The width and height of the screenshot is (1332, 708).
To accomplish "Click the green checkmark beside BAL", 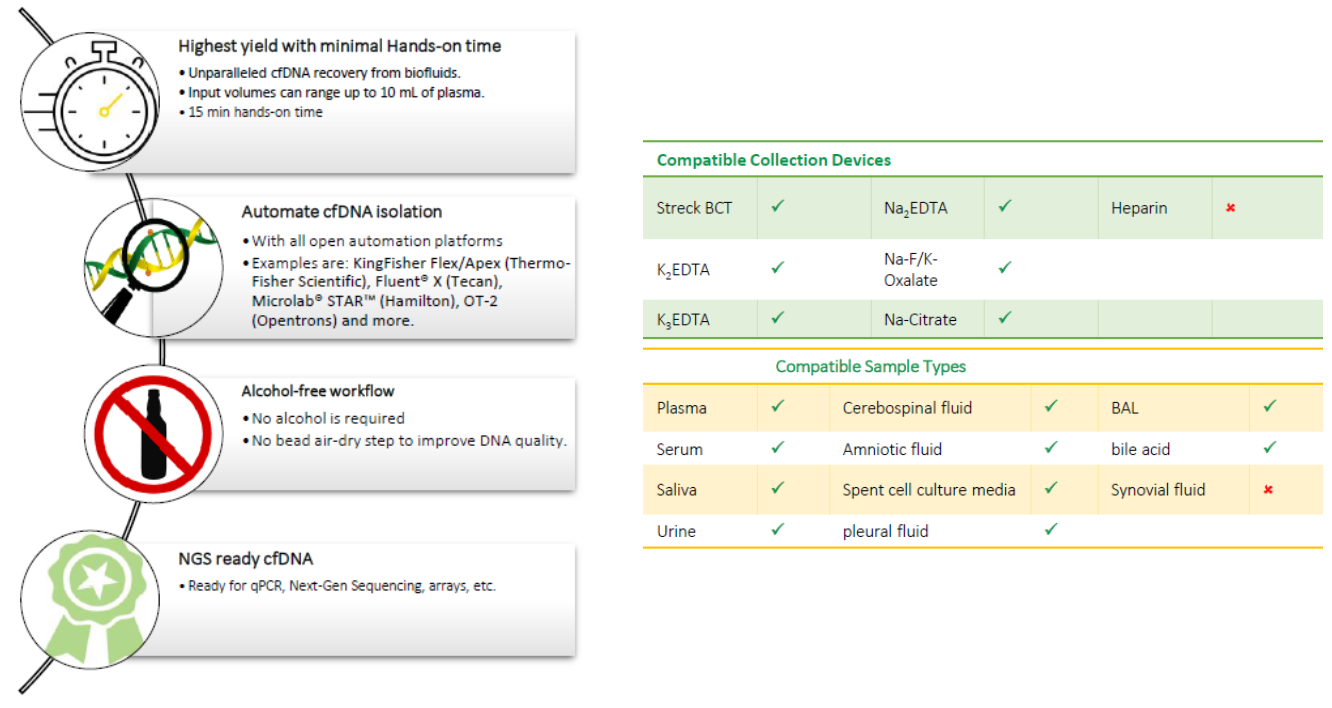I will [1269, 407].
